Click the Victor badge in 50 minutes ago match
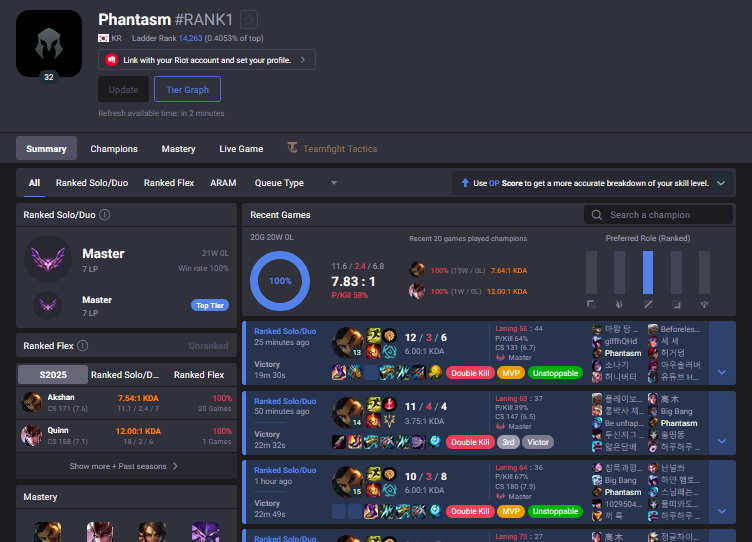Viewport: 752px width, 542px height. coord(538,442)
